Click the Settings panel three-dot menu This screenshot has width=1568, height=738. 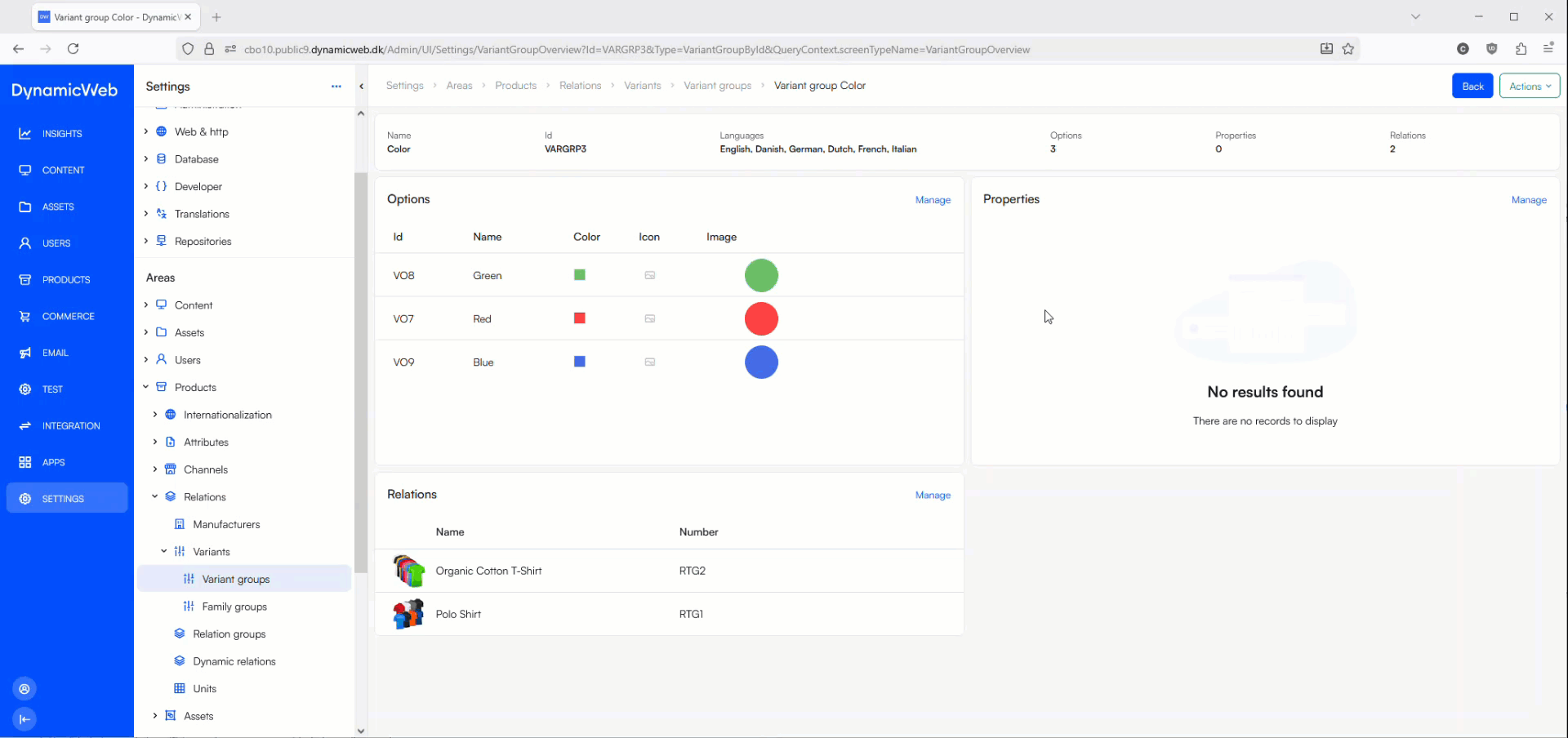point(336,87)
